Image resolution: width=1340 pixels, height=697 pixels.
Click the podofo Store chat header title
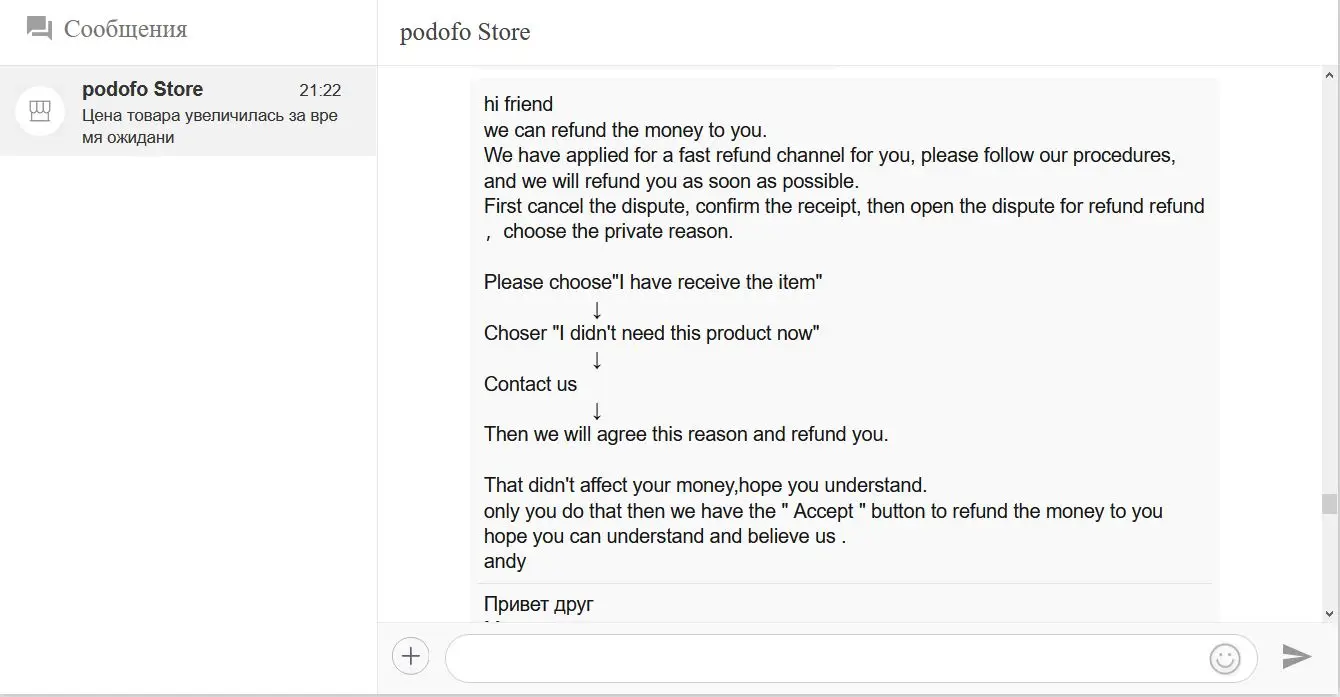tap(465, 33)
